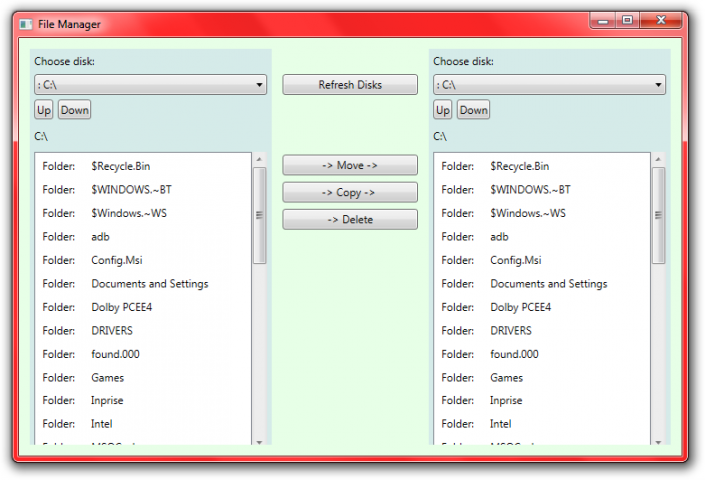This screenshot has width=705, height=480.
Task: Click left list scrollbar thumb
Action: [x=259, y=215]
